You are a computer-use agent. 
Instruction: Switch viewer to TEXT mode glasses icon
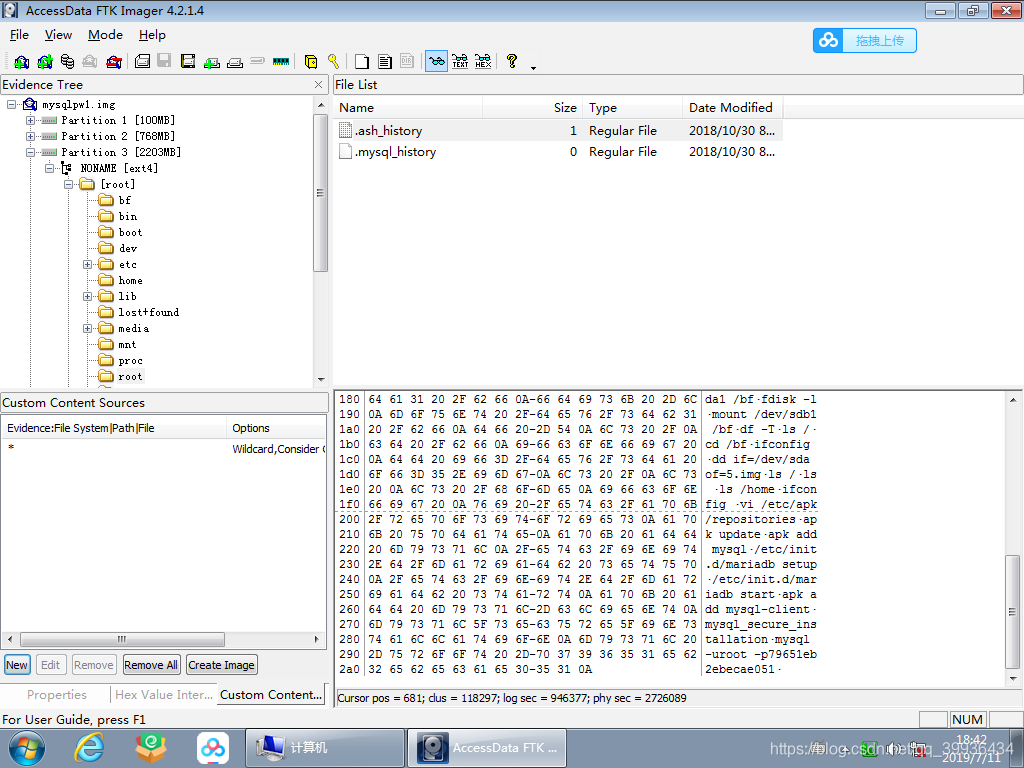[x=460, y=61]
